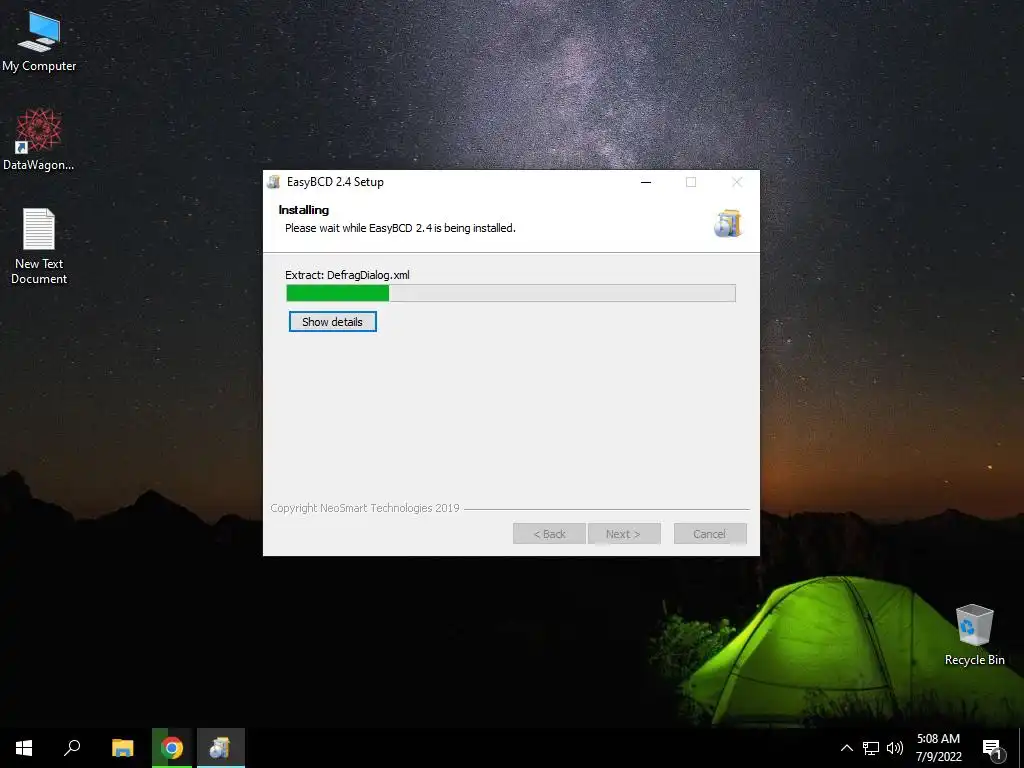Click the setup window's disabled maximize button

point(691,182)
